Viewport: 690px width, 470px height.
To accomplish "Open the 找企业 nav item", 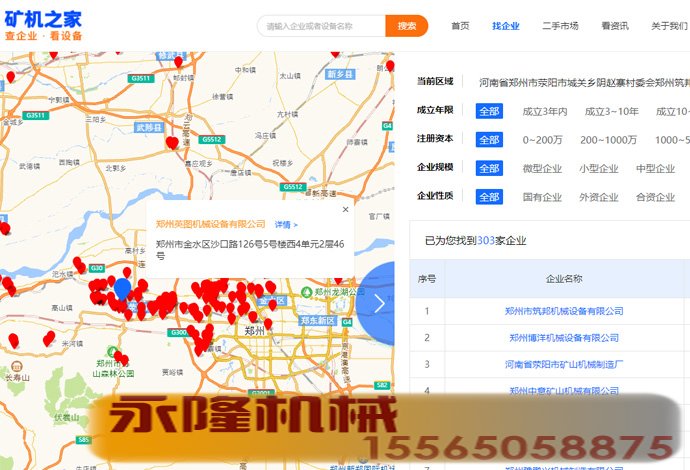I will (x=506, y=26).
